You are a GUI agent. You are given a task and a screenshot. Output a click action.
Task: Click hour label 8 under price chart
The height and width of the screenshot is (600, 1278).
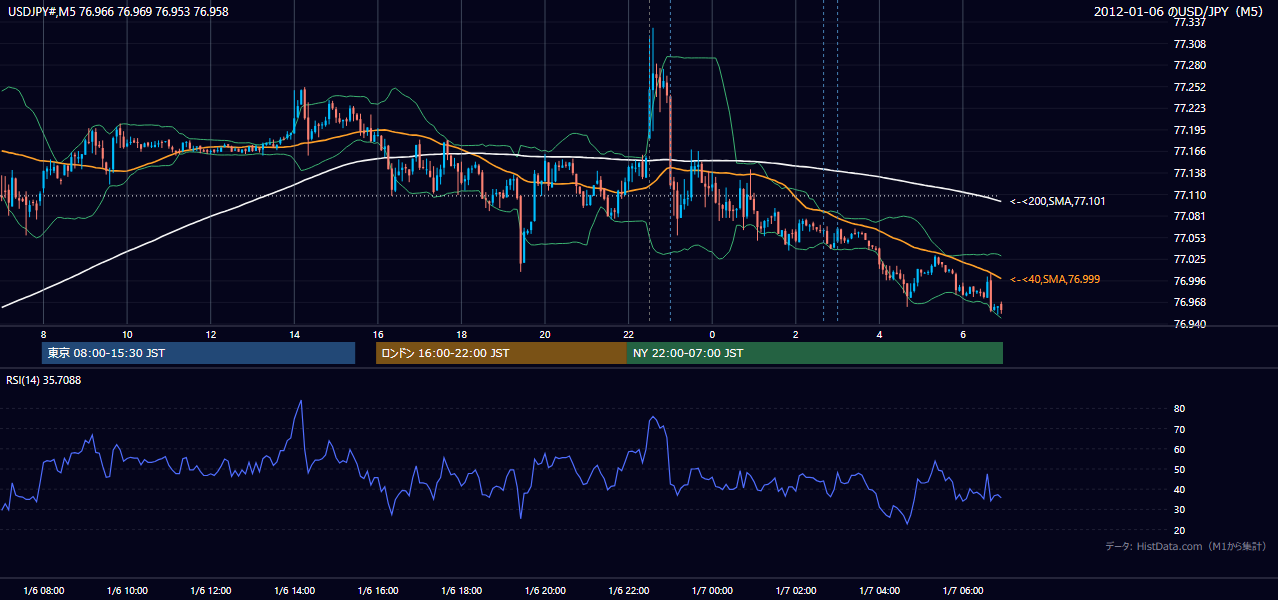pos(43,333)
